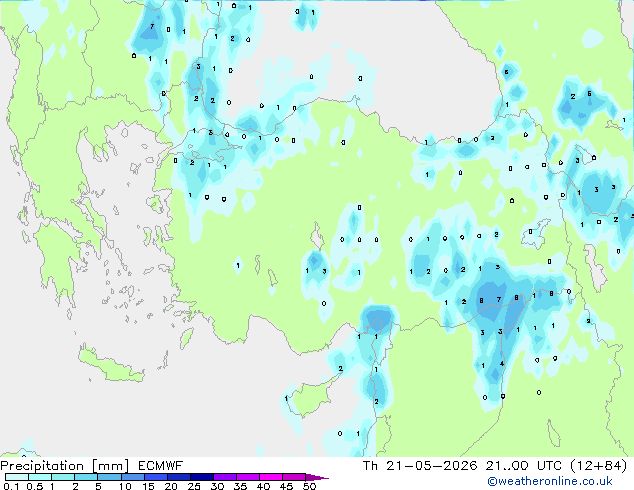
Task: Click the purple 30–35 mm legend swatch
Action: (x=224, y=477)
